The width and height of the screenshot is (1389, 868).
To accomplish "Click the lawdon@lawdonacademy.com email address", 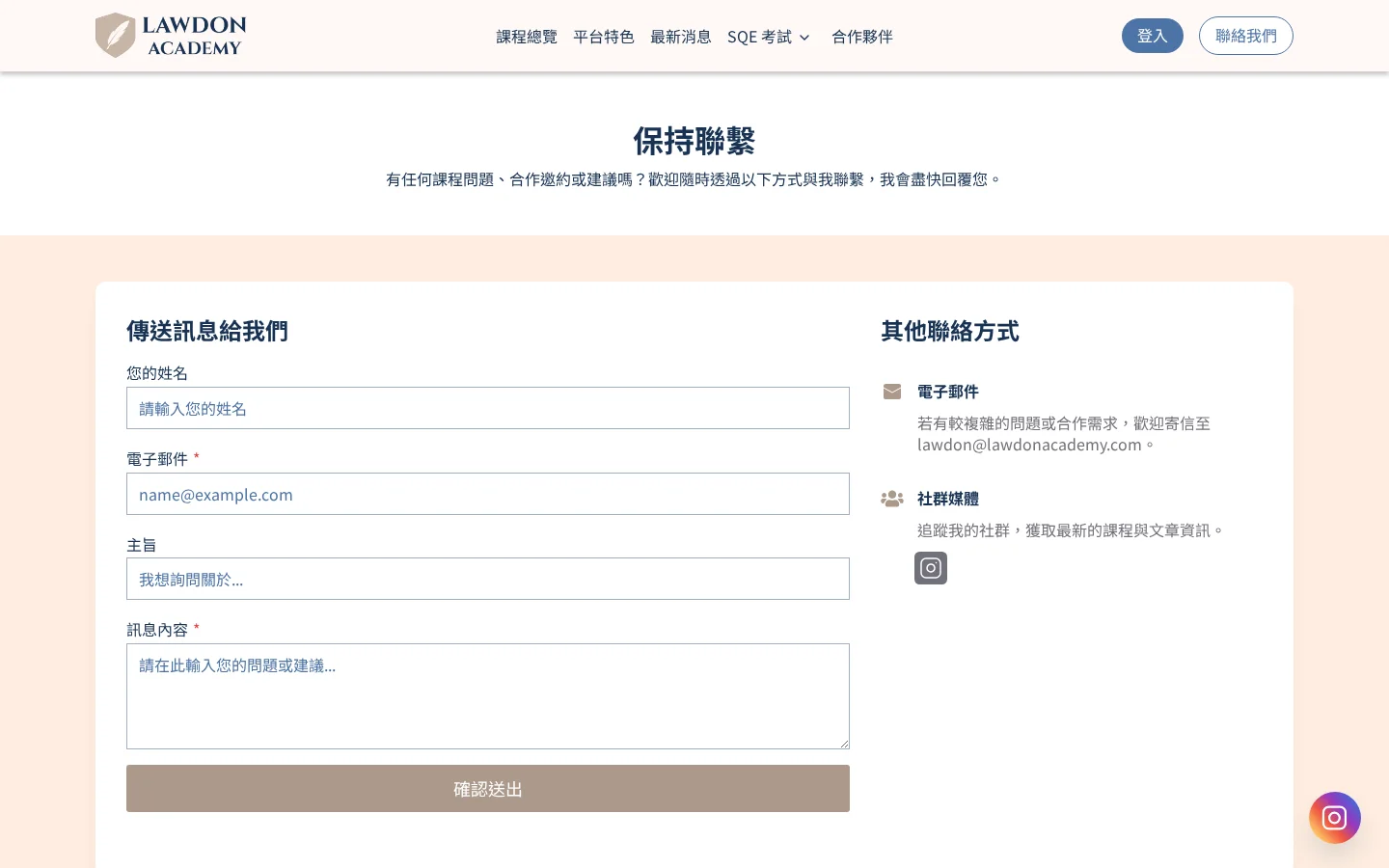I will [1028, 445].
